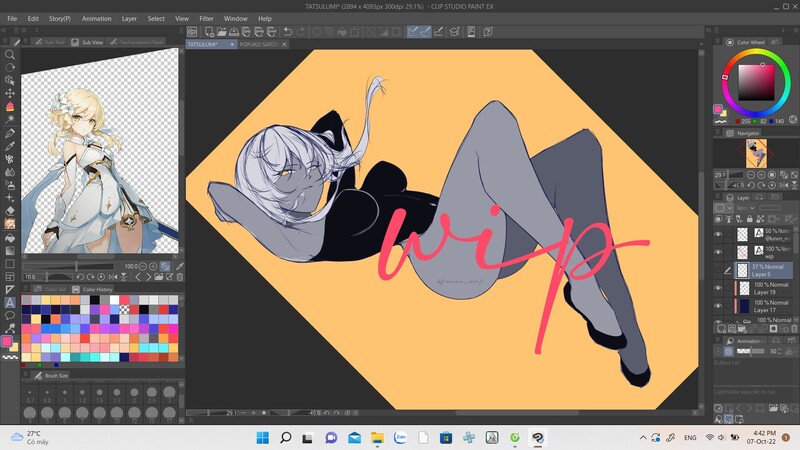Screen dimensions: 800x450
Task: Click the Undo arrow in command bar
Action: pyautogui.click(x=288, y=32)
